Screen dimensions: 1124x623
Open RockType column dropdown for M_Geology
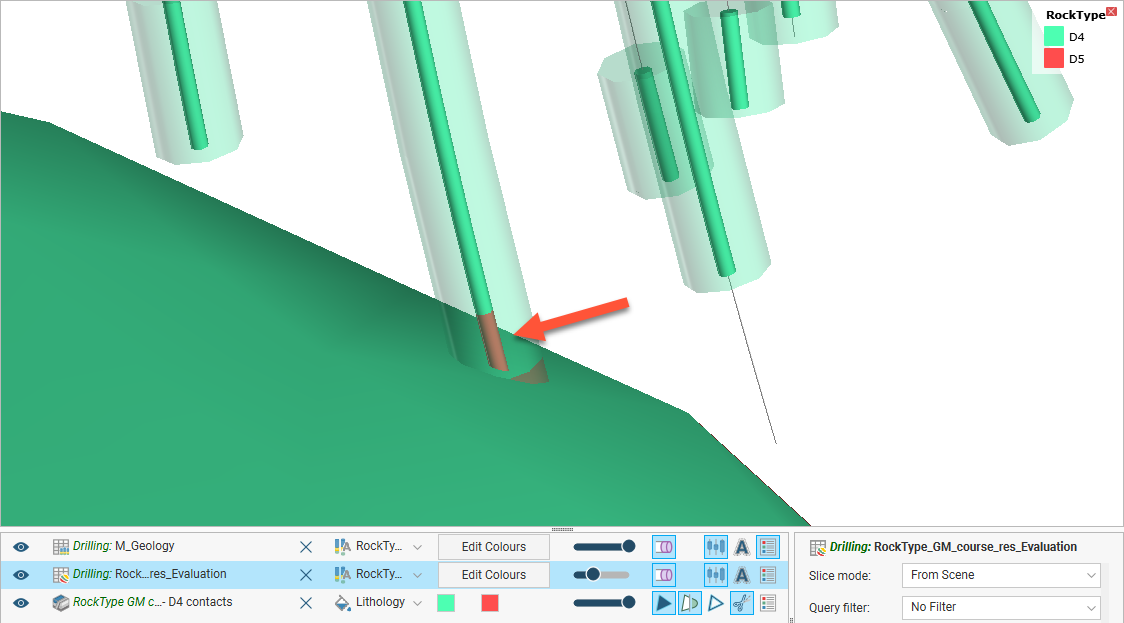[x=417, y=547]
